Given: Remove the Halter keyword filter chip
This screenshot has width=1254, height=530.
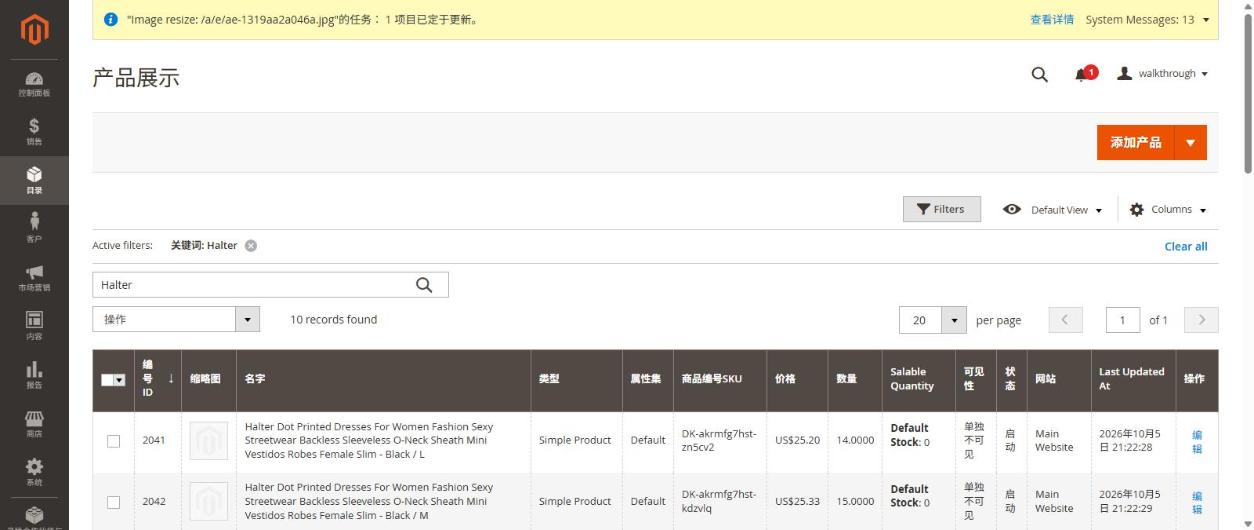Looking at the screenshot, I should [x=251, y=246].
